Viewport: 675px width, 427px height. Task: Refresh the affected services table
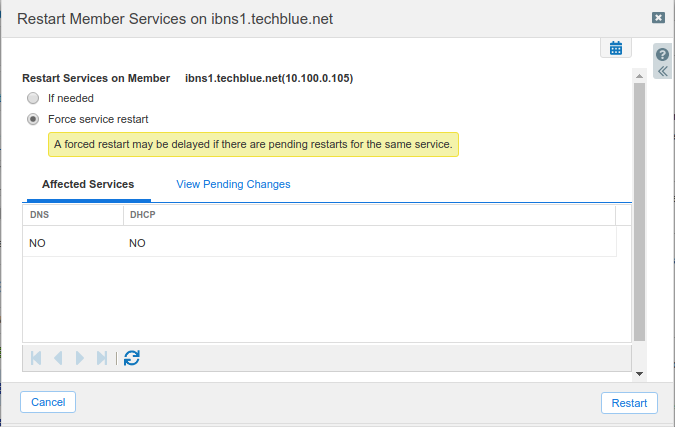tap(131, 358)
